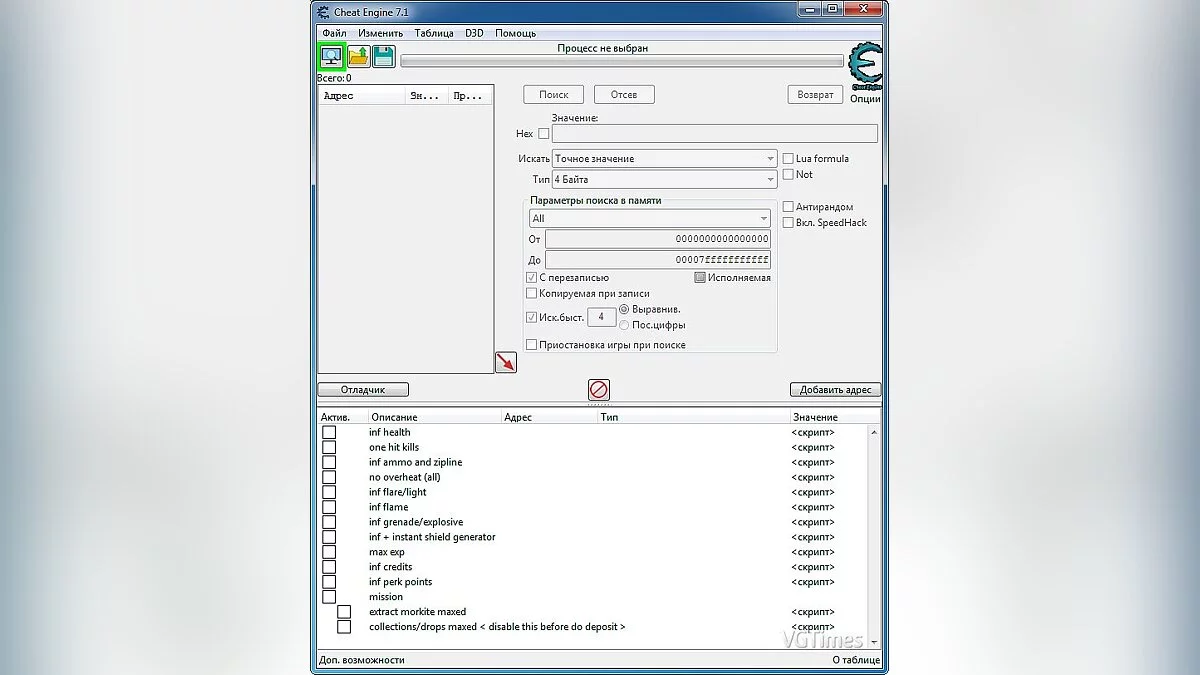Select the Выравнив. radio button
This screenshot has width=1200, height=675.
click(624, 310)
